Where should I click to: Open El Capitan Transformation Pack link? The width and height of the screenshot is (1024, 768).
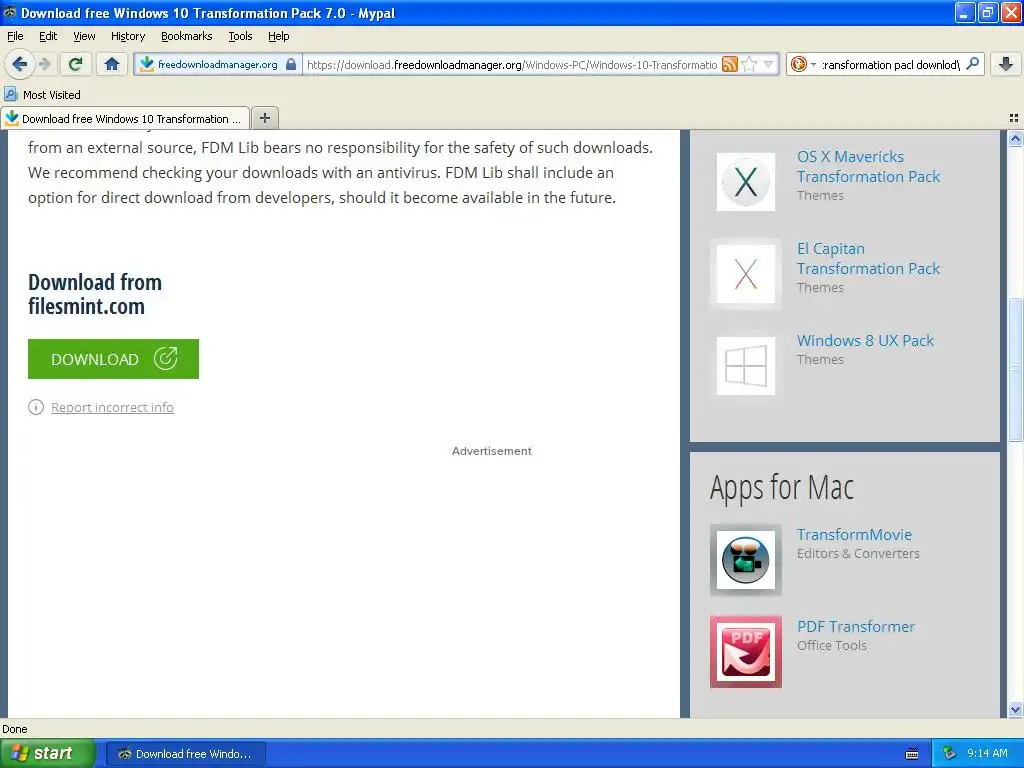[x=868, y=259]
